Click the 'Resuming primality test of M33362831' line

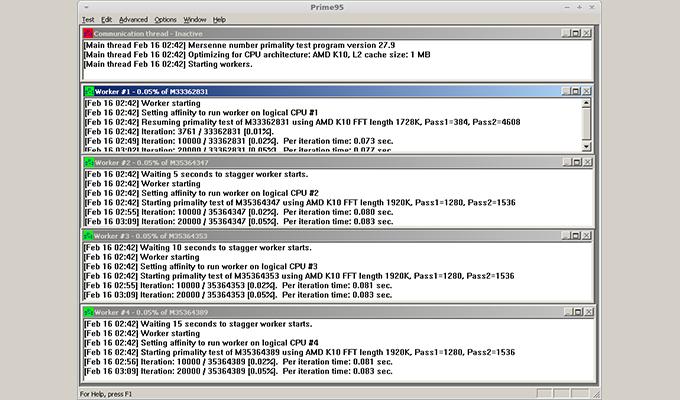click(x=302, y=122)
